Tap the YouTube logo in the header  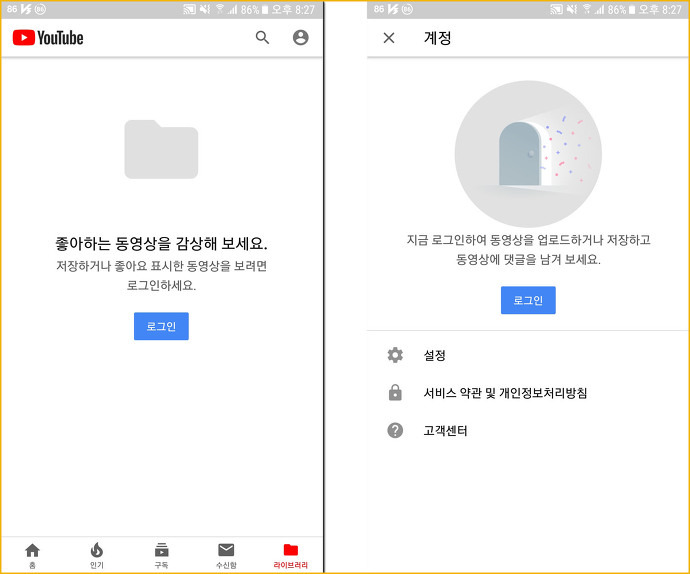click(x=48, y=38)
